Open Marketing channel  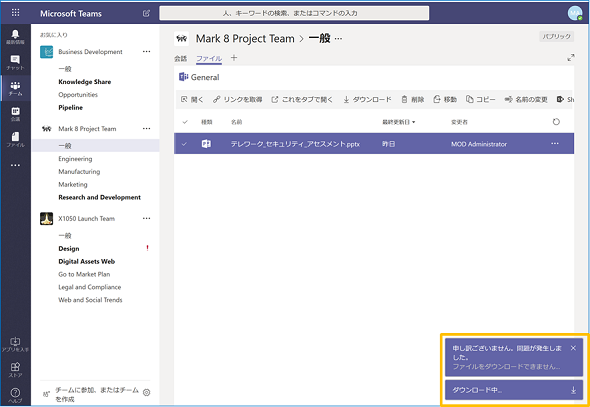coord(73,184)
